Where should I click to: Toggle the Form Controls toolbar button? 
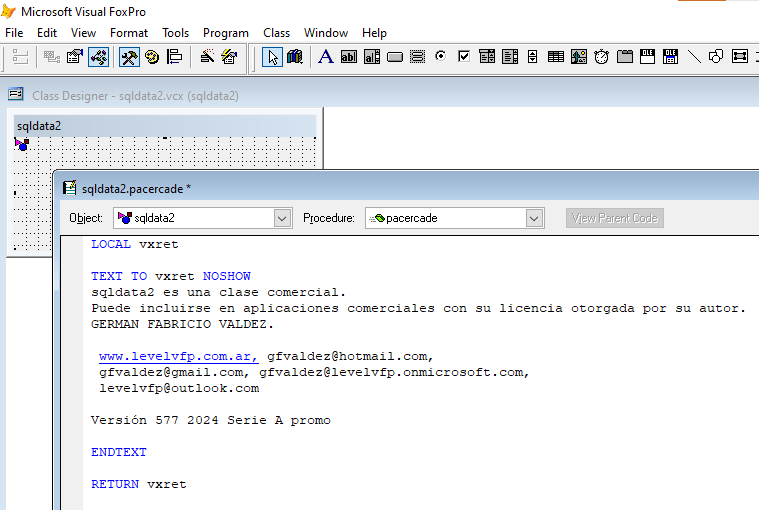pyautogui.click(x=129, y=57)
